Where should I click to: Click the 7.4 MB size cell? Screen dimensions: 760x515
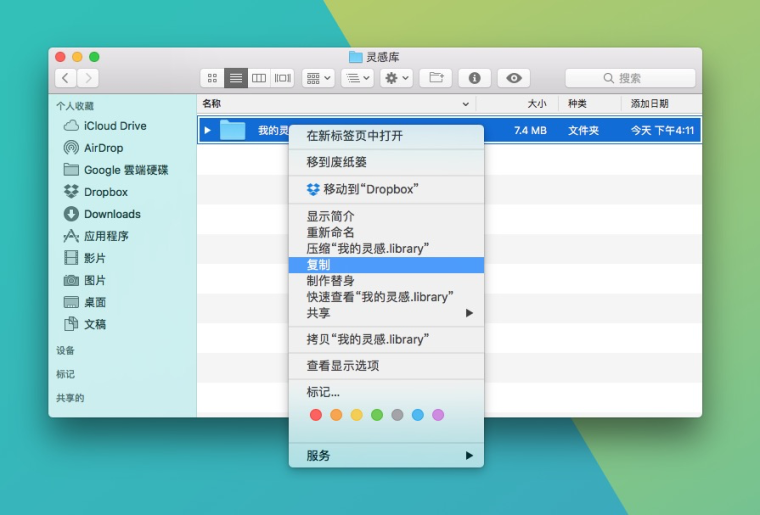click(530, 130)
